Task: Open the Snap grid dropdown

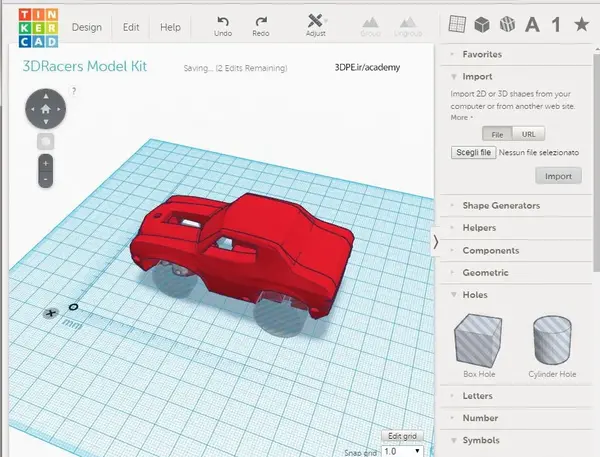Action: point(403,451)
